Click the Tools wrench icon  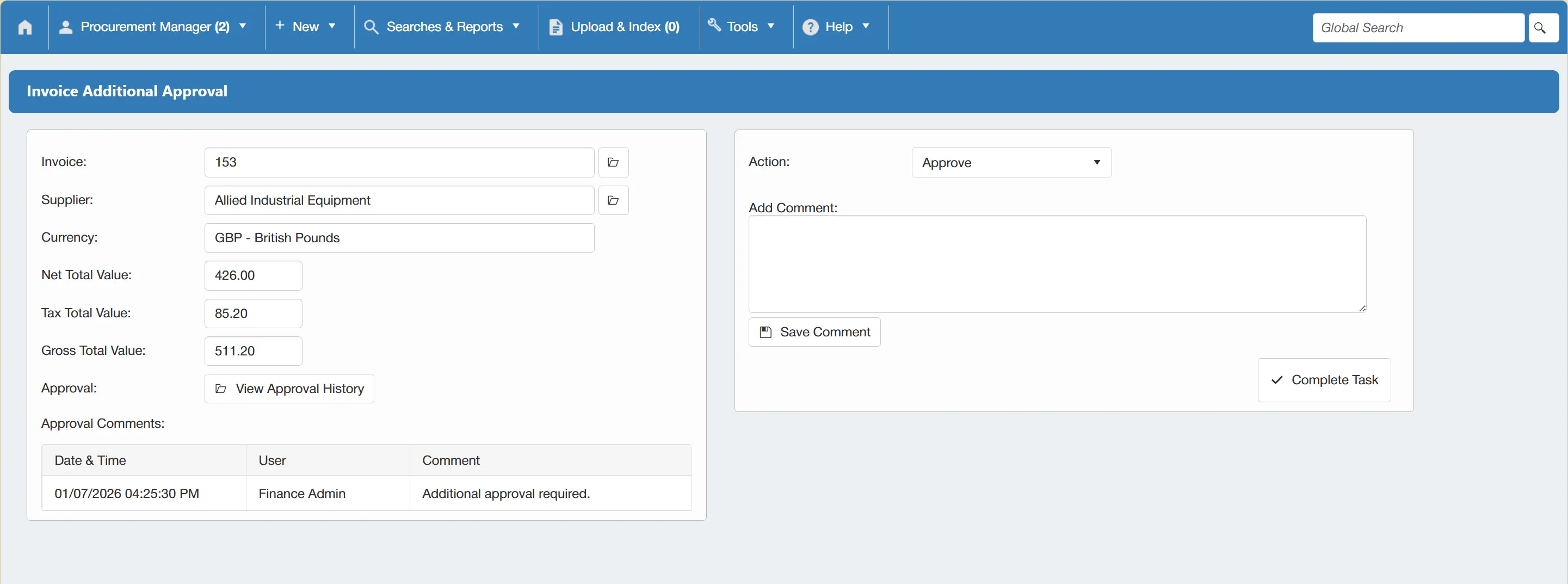[x=714, y=26]
